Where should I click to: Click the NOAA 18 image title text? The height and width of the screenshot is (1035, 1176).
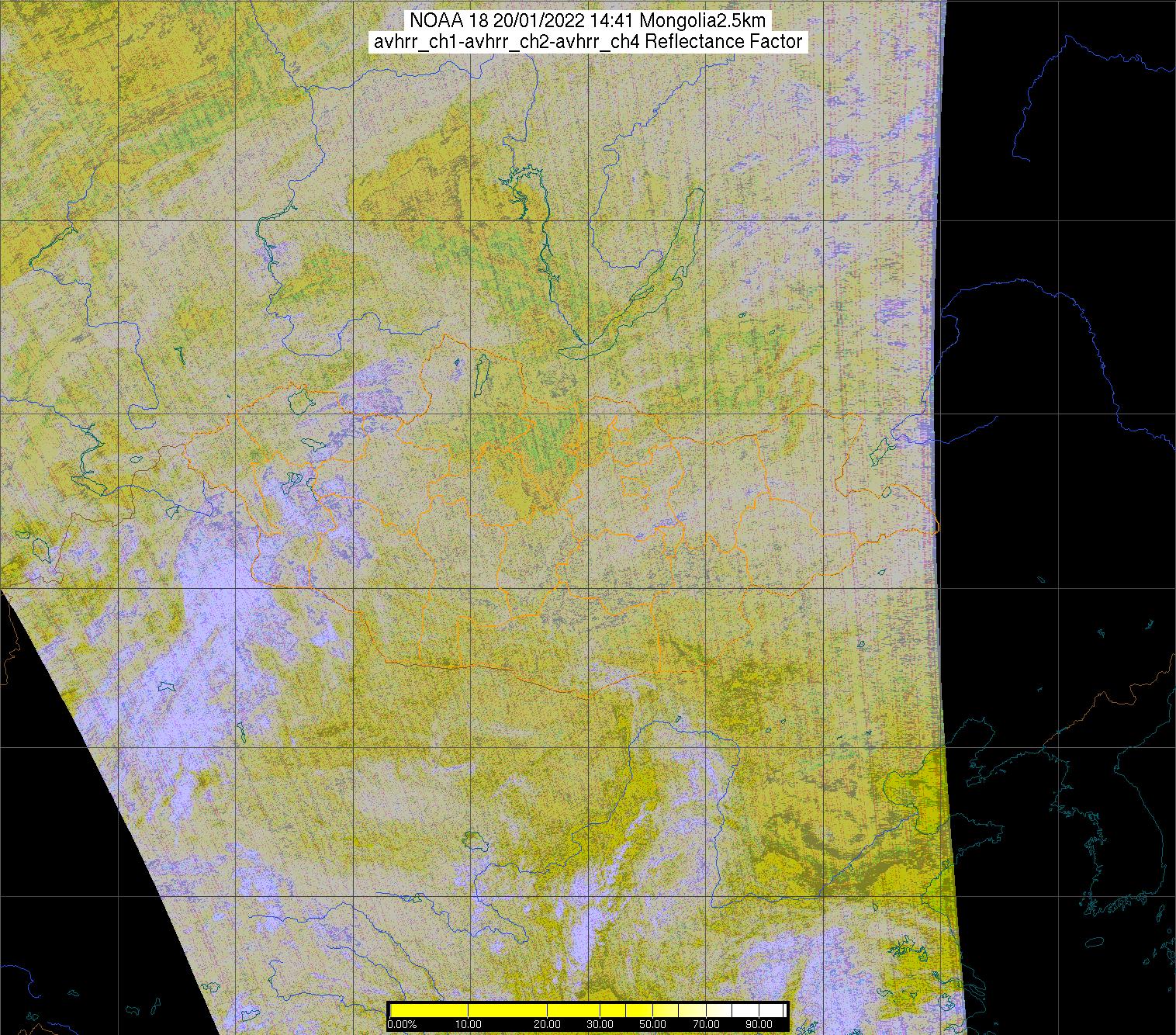coord(588,21)
